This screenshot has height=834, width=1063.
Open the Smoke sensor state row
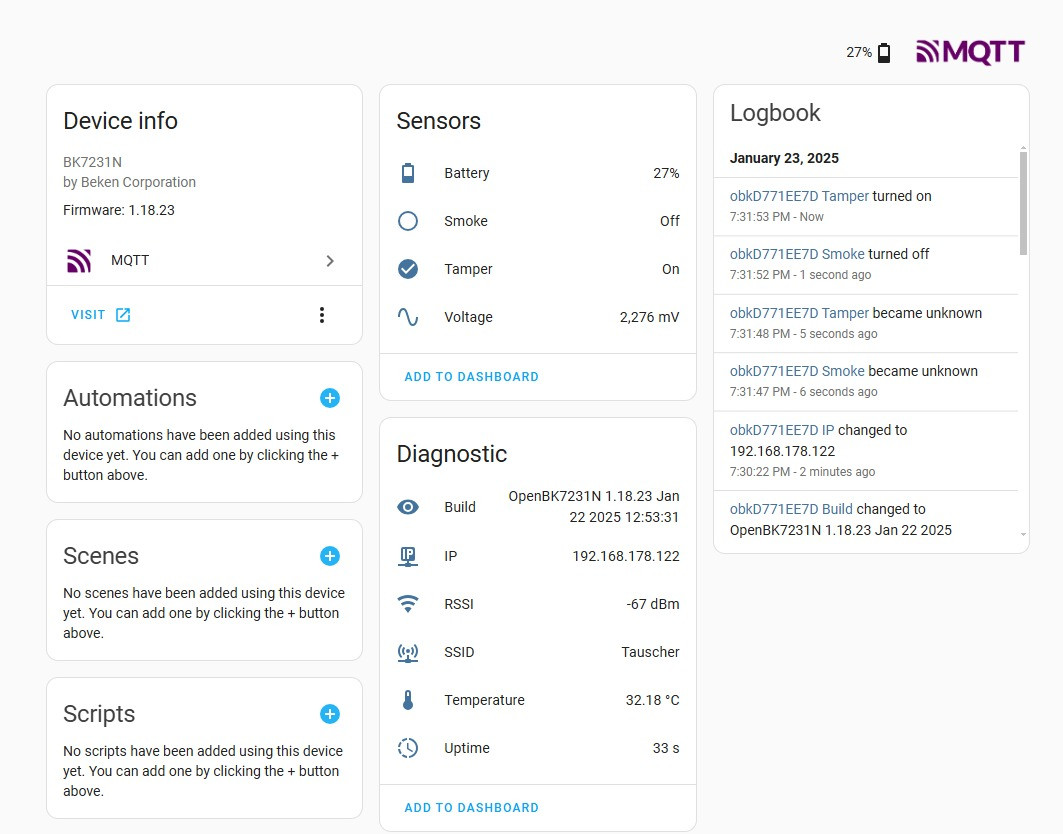[x=538, y=221]
